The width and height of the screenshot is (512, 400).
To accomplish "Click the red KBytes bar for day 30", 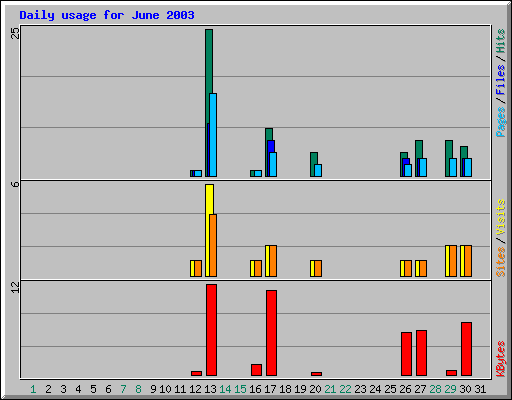I will [466, 349].
